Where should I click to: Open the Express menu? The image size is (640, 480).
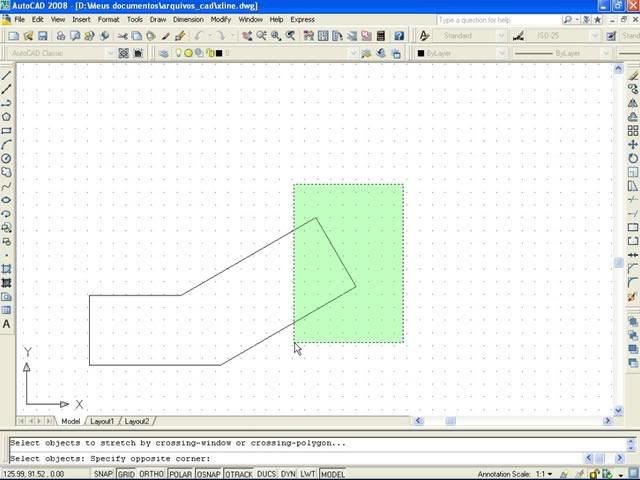pos(302,19)
